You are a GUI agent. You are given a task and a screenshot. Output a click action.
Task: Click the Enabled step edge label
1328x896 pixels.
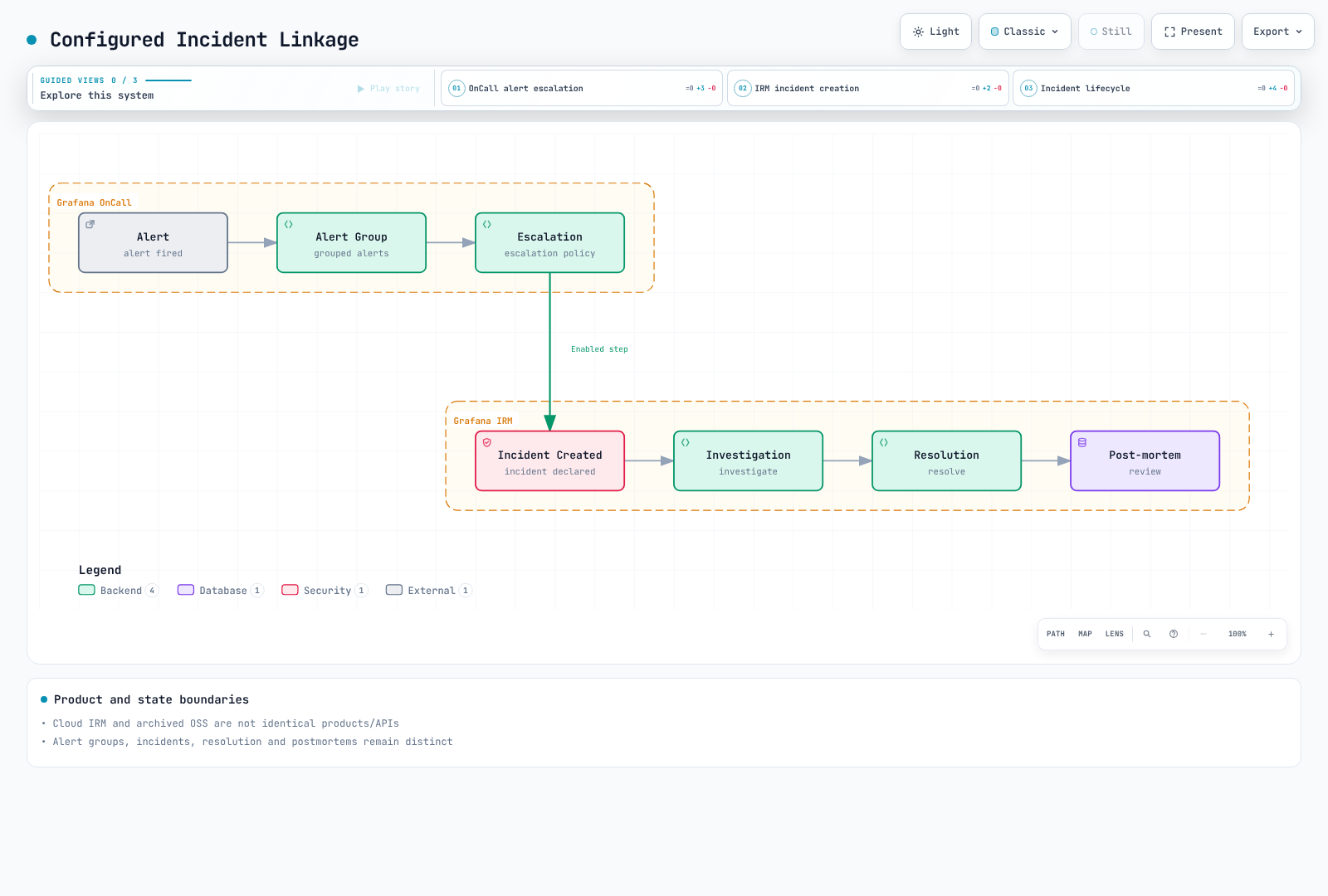tap(599, 349)
